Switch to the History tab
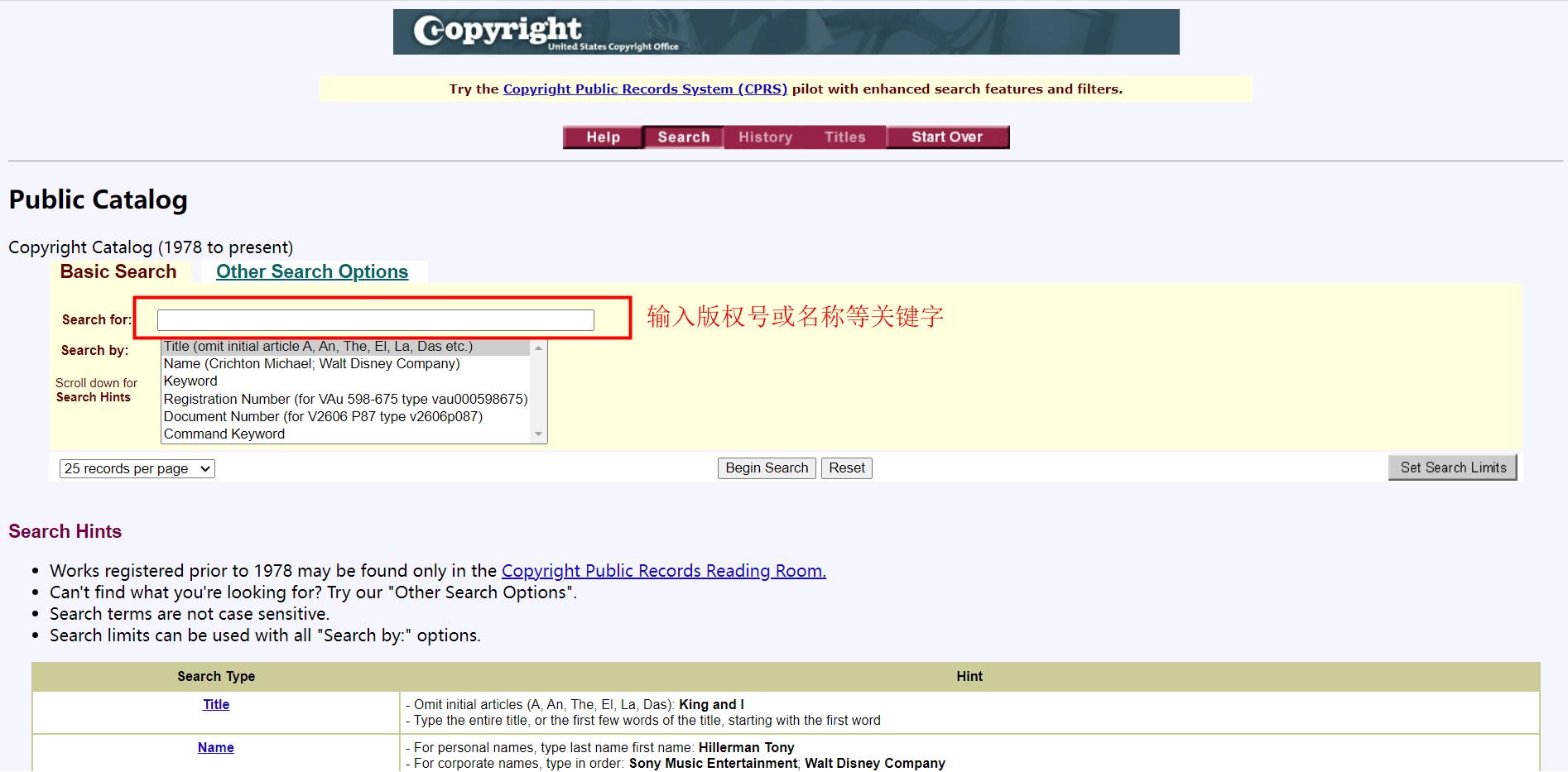The width and height of the screenshot is (1568, 772). [x=764, y=137]
